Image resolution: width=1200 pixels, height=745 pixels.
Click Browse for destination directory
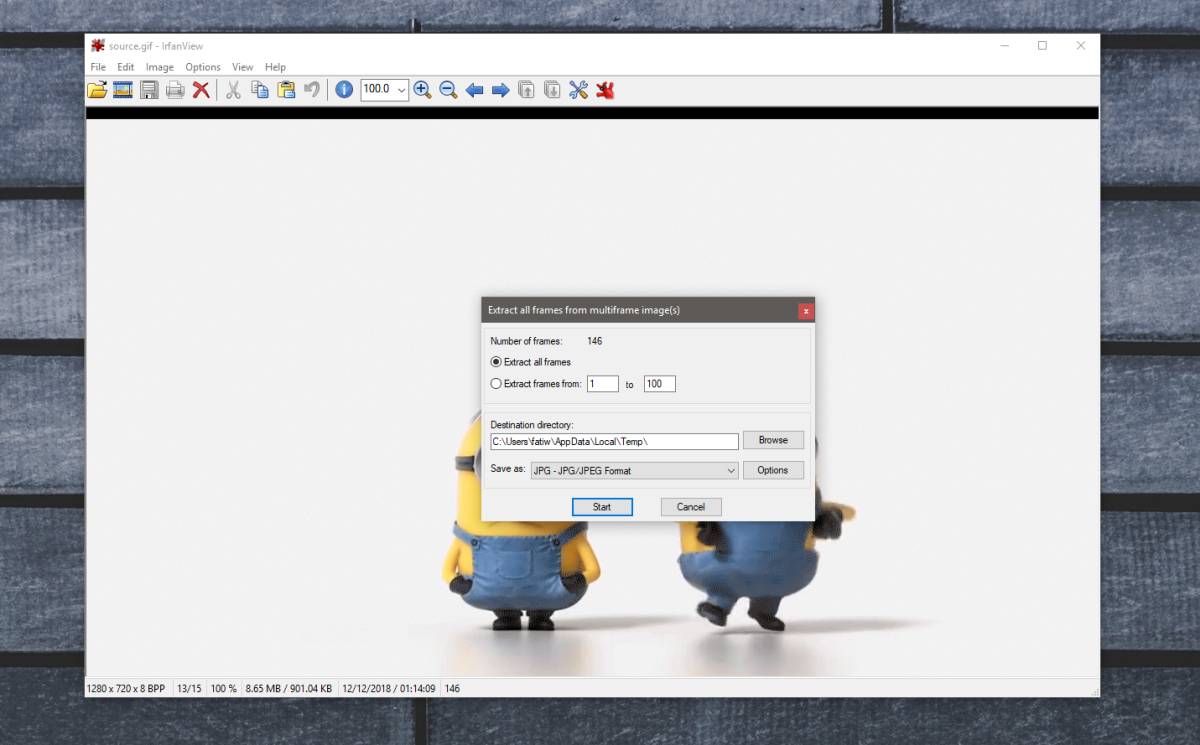[x=773, y=440]
